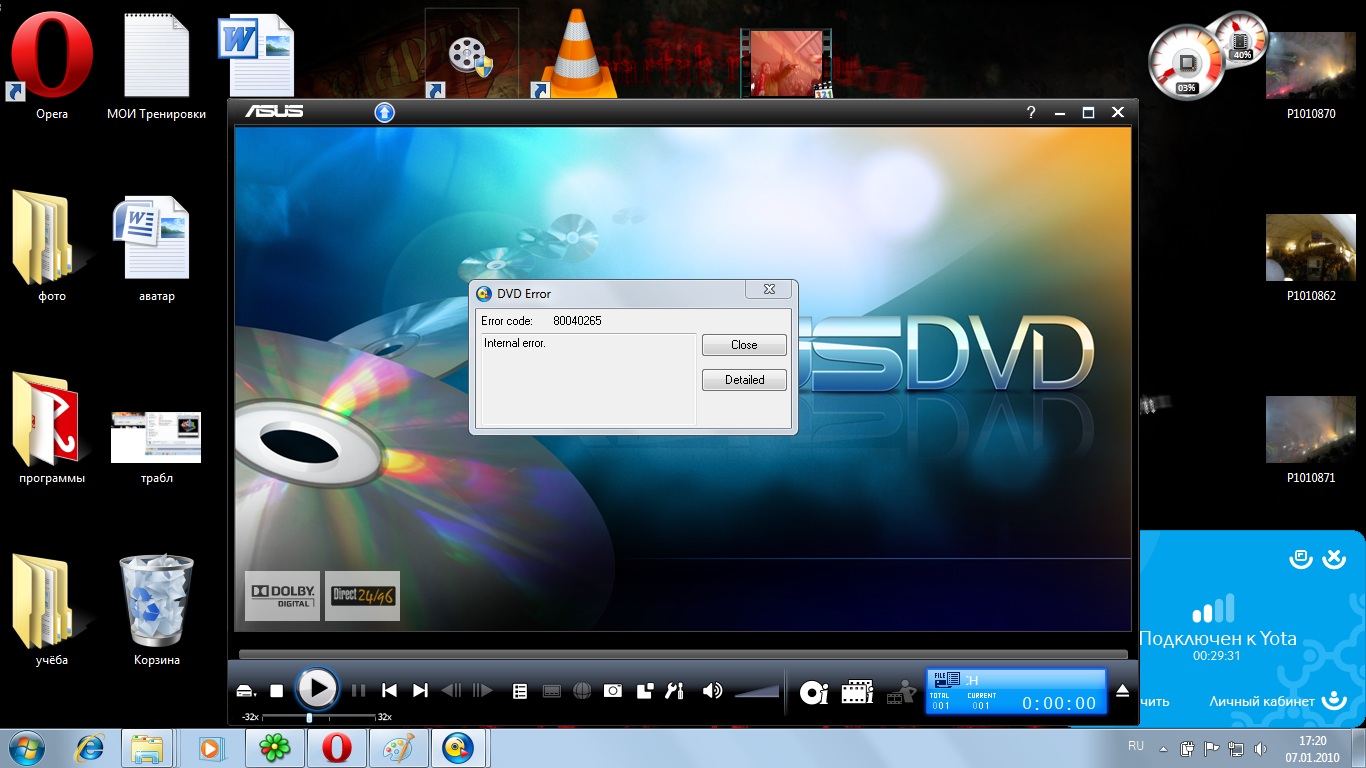Launch Internet Explorer from taskbar
Viewport: 1366px width, 768px height.
point(90,748)
